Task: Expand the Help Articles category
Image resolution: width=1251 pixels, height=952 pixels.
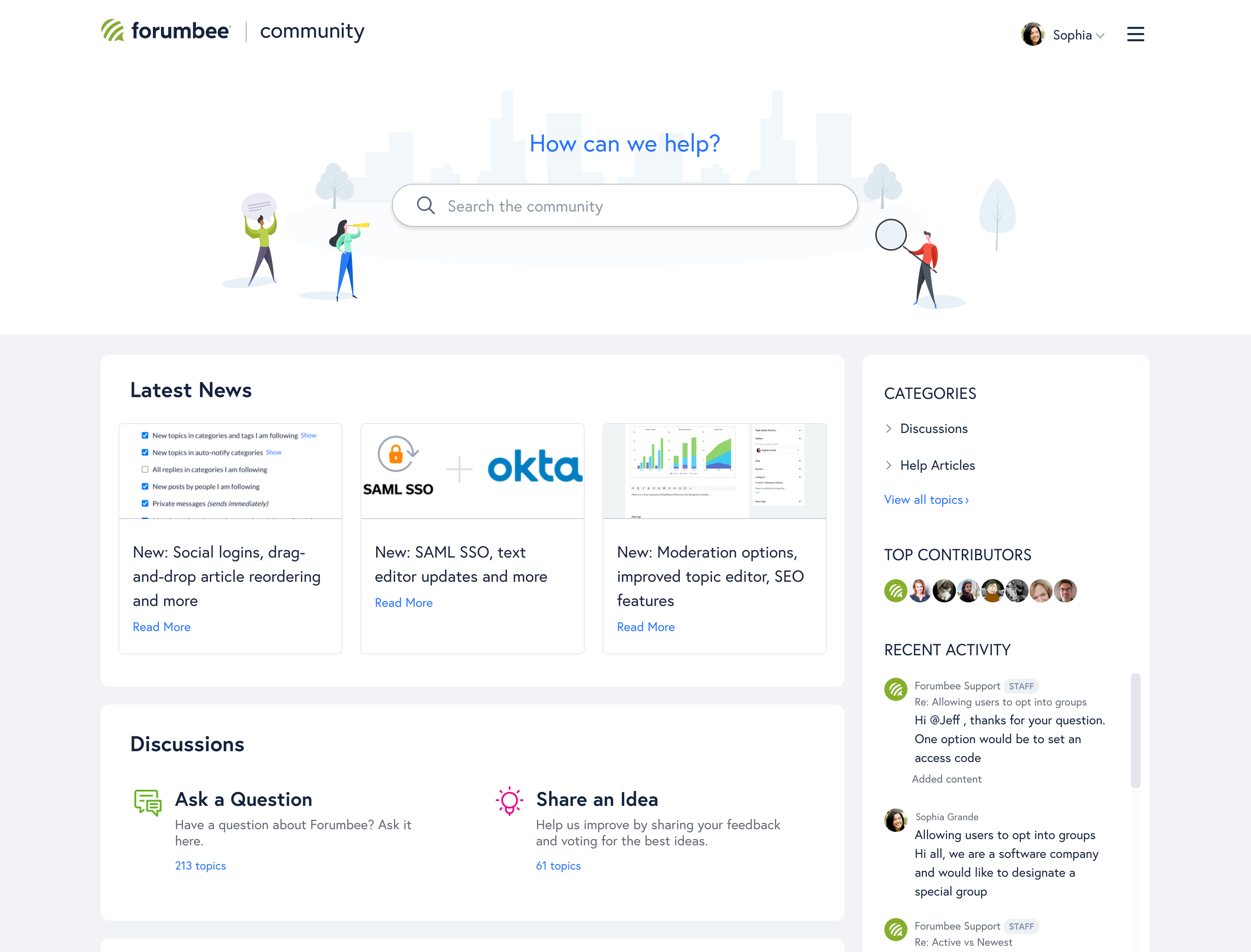Action: click(889, 465)
